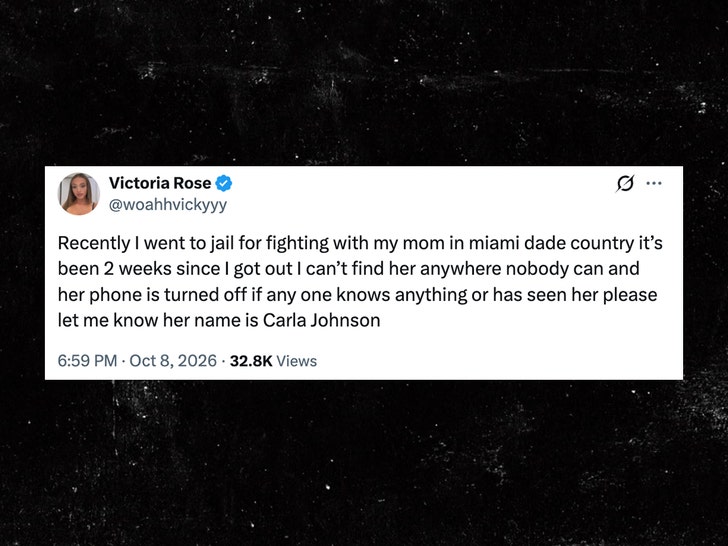Viewport: 728px width, 546px height.
Task: Click the name Carla Johnson in the tweet
Action: pyautogui.click(x=322, y=320)
